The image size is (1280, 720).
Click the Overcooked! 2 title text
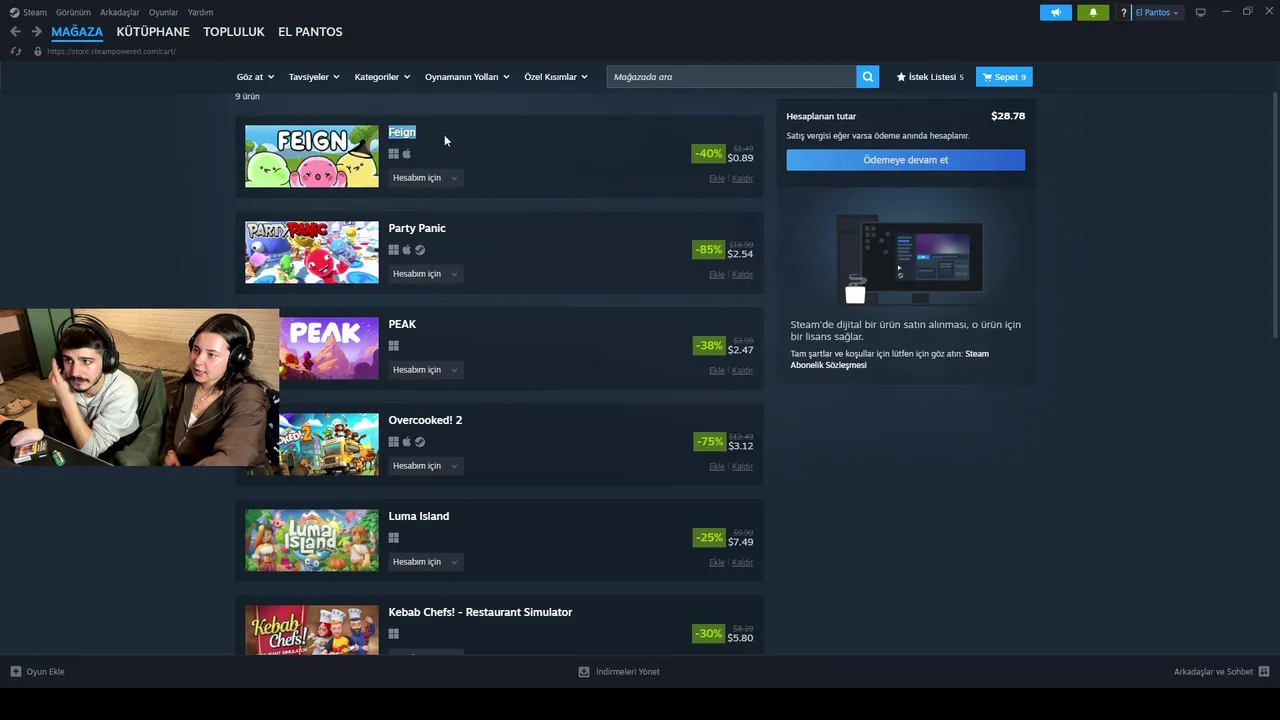(x=425, y=420)
